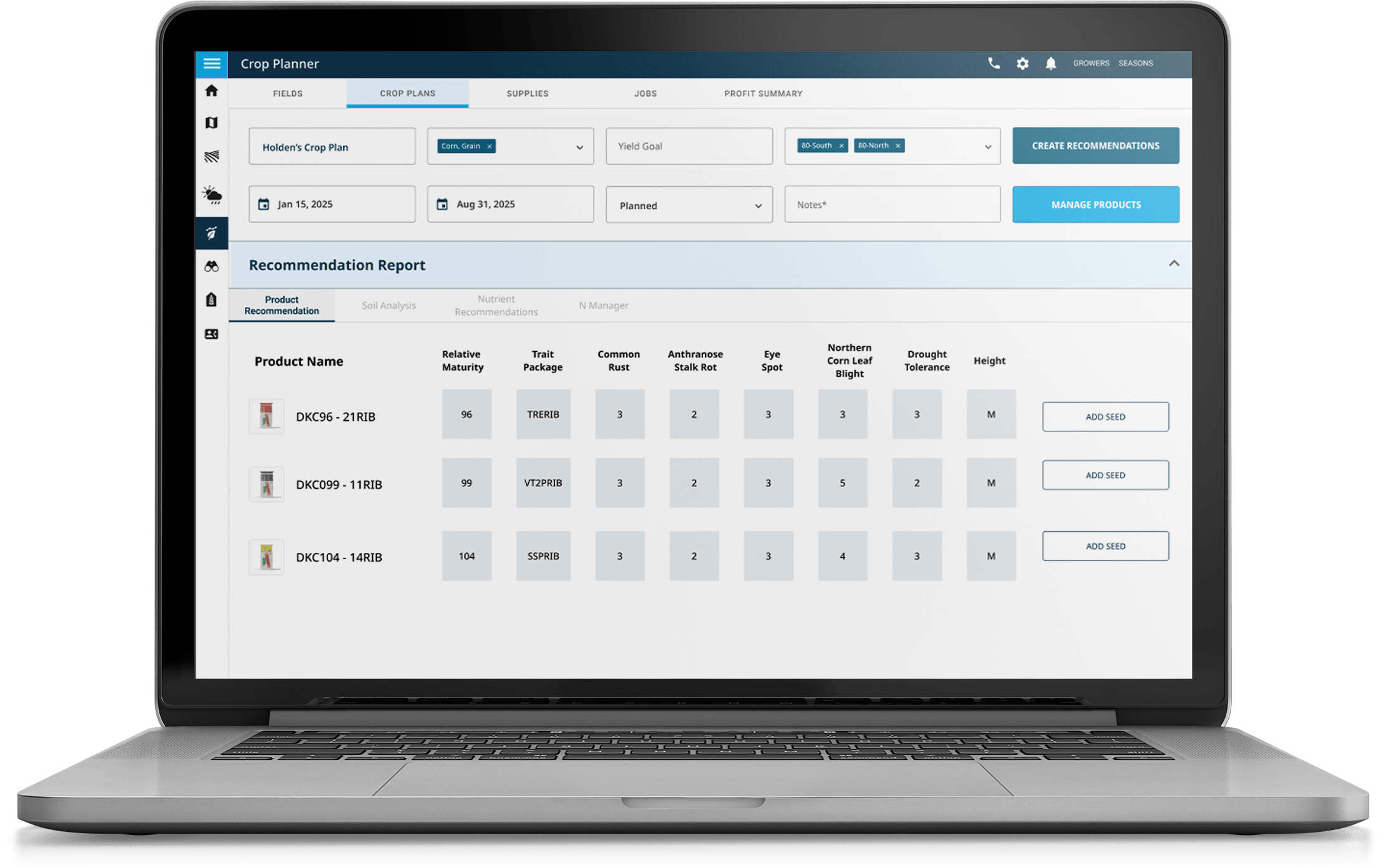Click the home icon in sidebar

[x=212, y=91]
